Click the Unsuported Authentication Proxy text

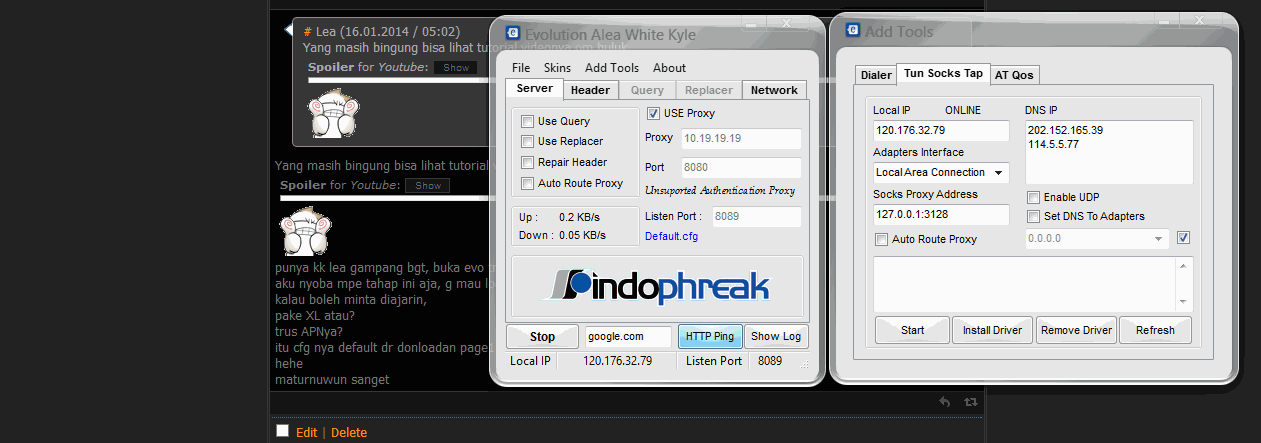pos(720,190)
